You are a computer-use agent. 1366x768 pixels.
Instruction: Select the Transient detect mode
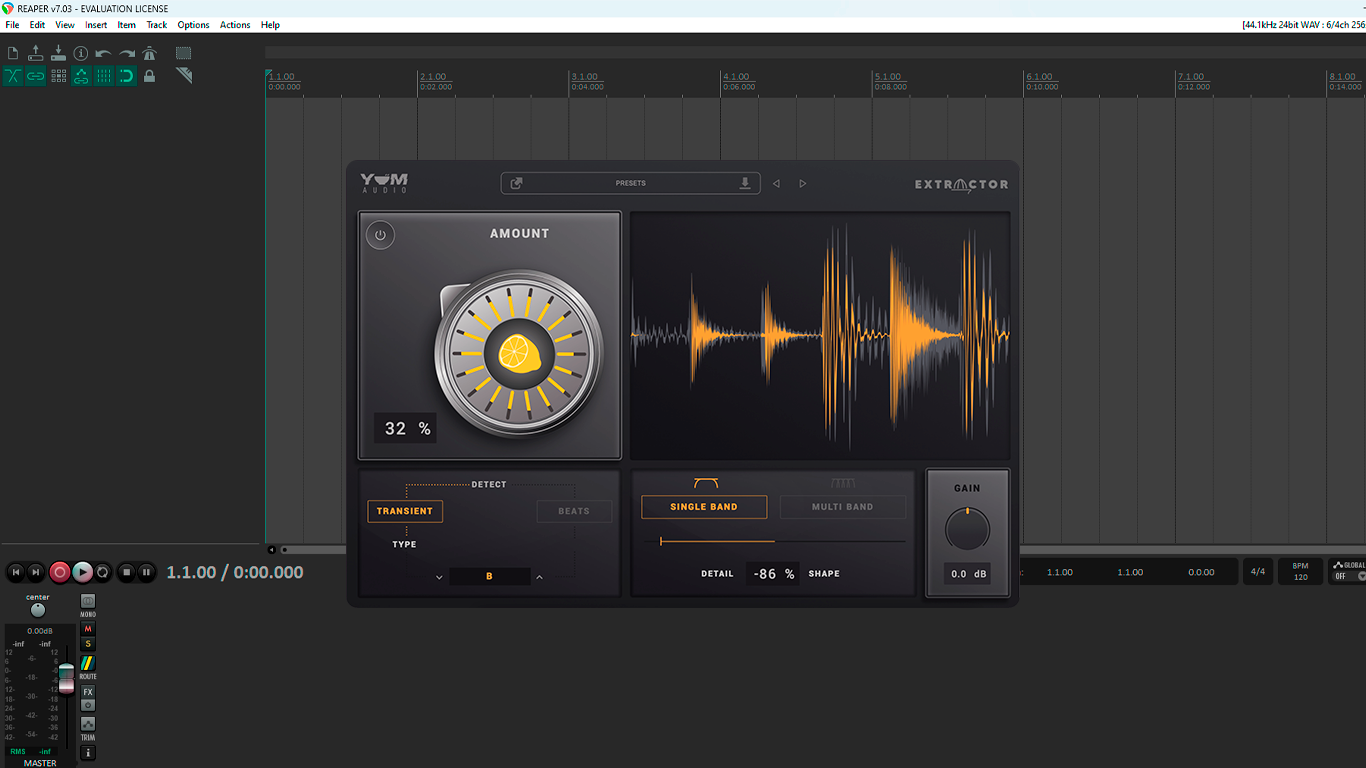pyautogui.click(x=405, y=511)
